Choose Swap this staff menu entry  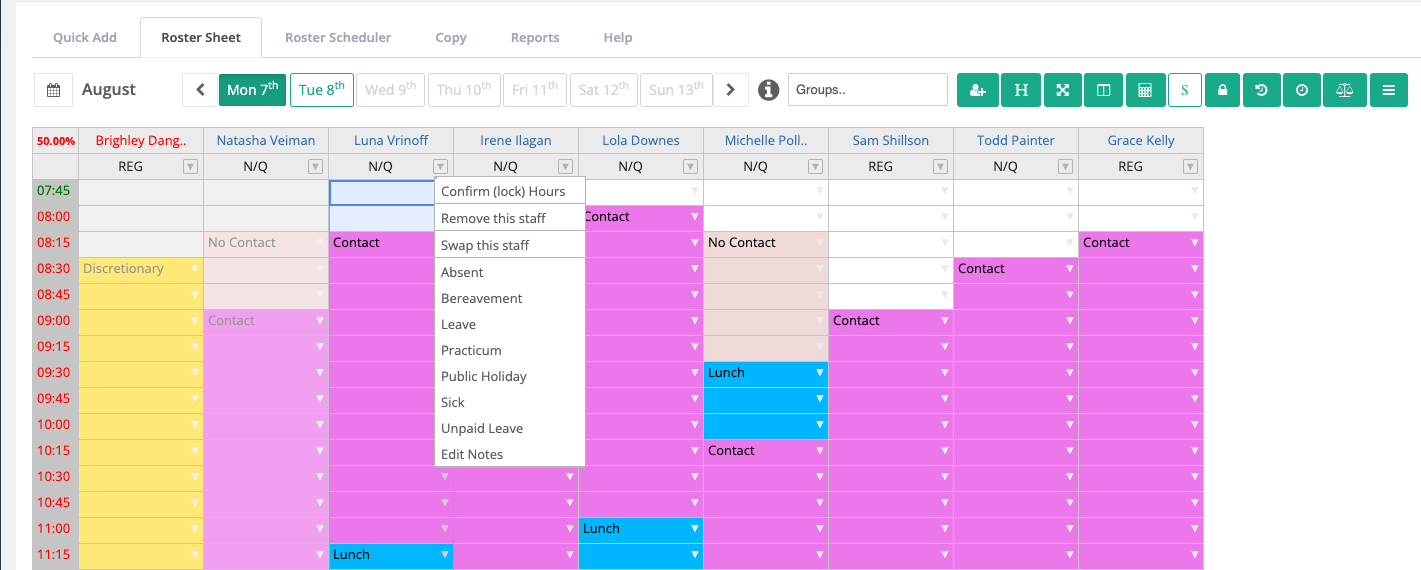(x=510, y=245)
